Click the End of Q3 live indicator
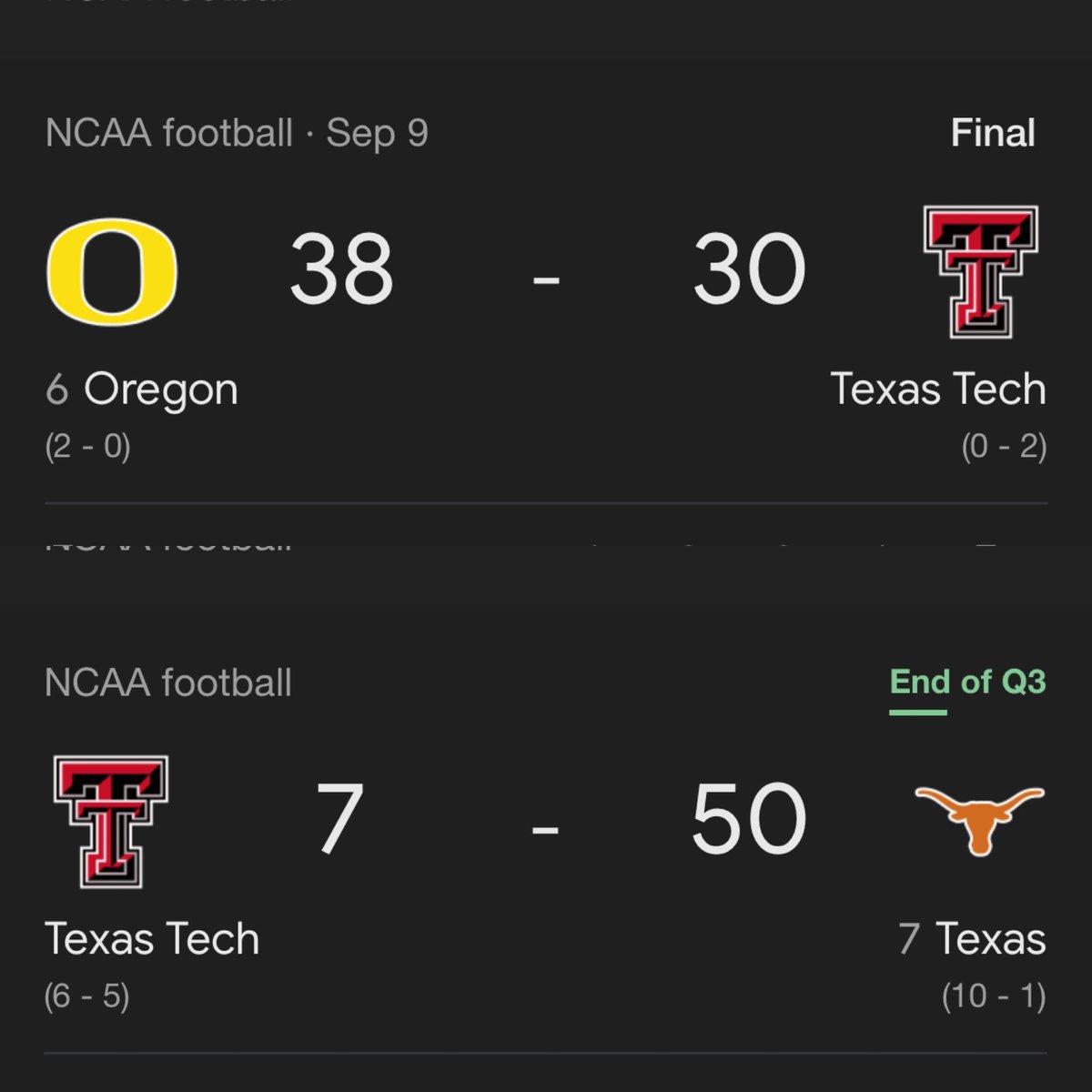Image resolution: width=1092 pixels, height=1092 pixels. pyautogui.click(x=968, y=682)
